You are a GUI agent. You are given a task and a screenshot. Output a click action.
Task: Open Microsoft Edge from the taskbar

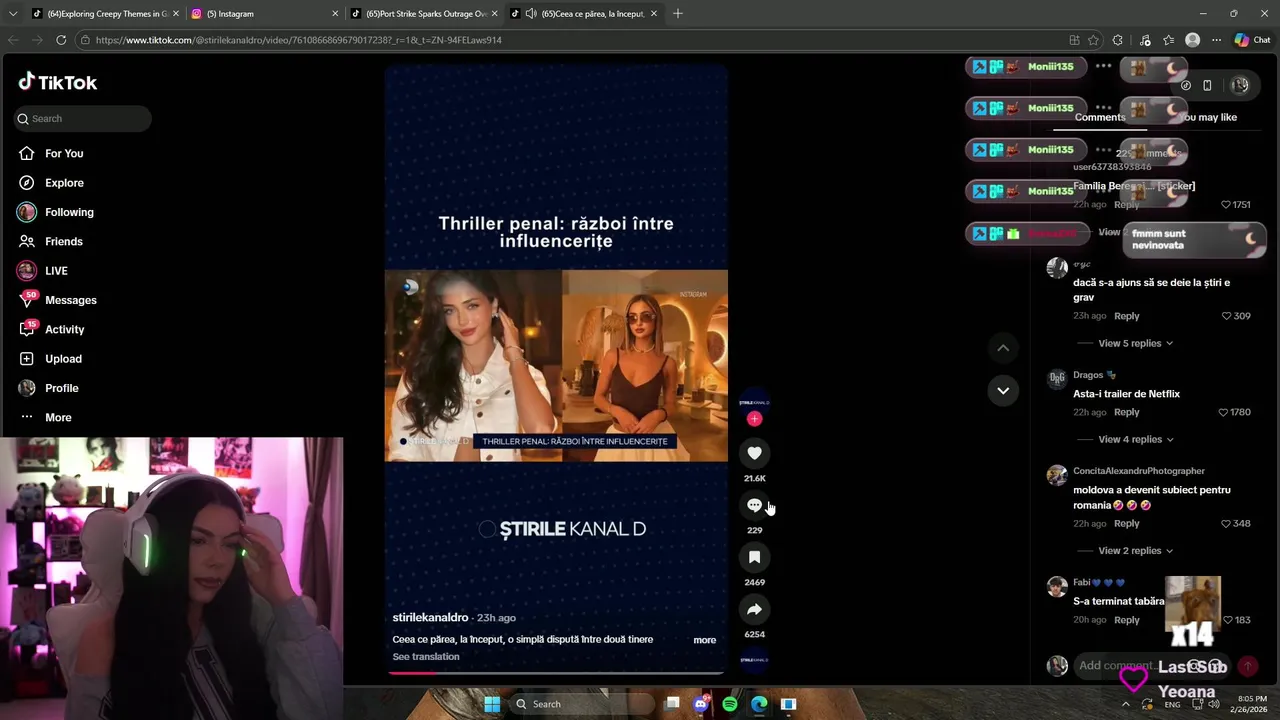click(x=759, y=704)
